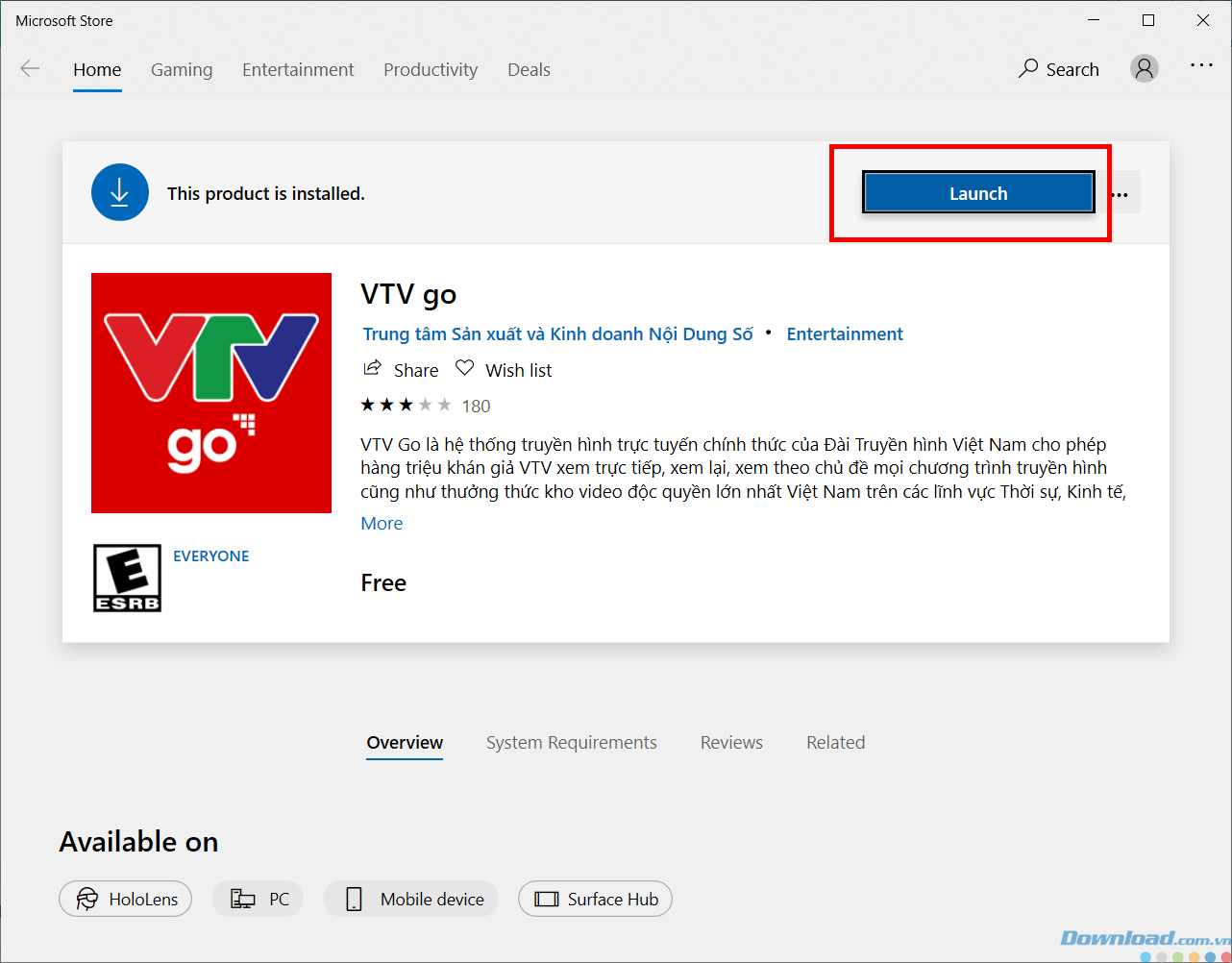This screenshot has height=963, width=1232.
Task: Click the Free price label
Action: [x=383, y=583]
